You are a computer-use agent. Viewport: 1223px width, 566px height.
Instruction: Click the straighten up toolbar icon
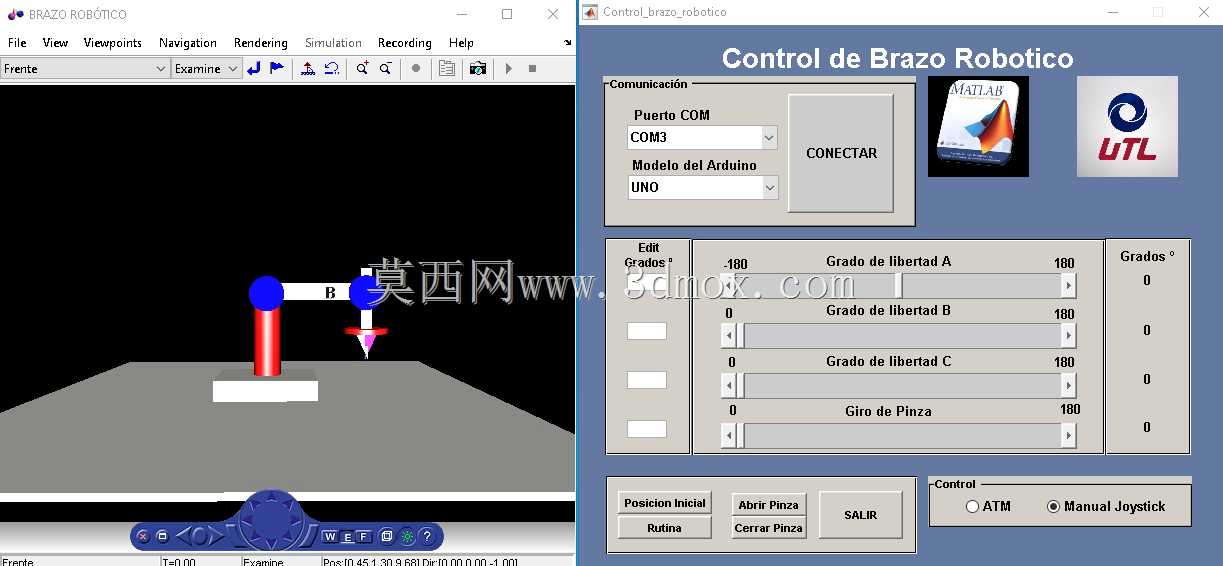(308, 68)
